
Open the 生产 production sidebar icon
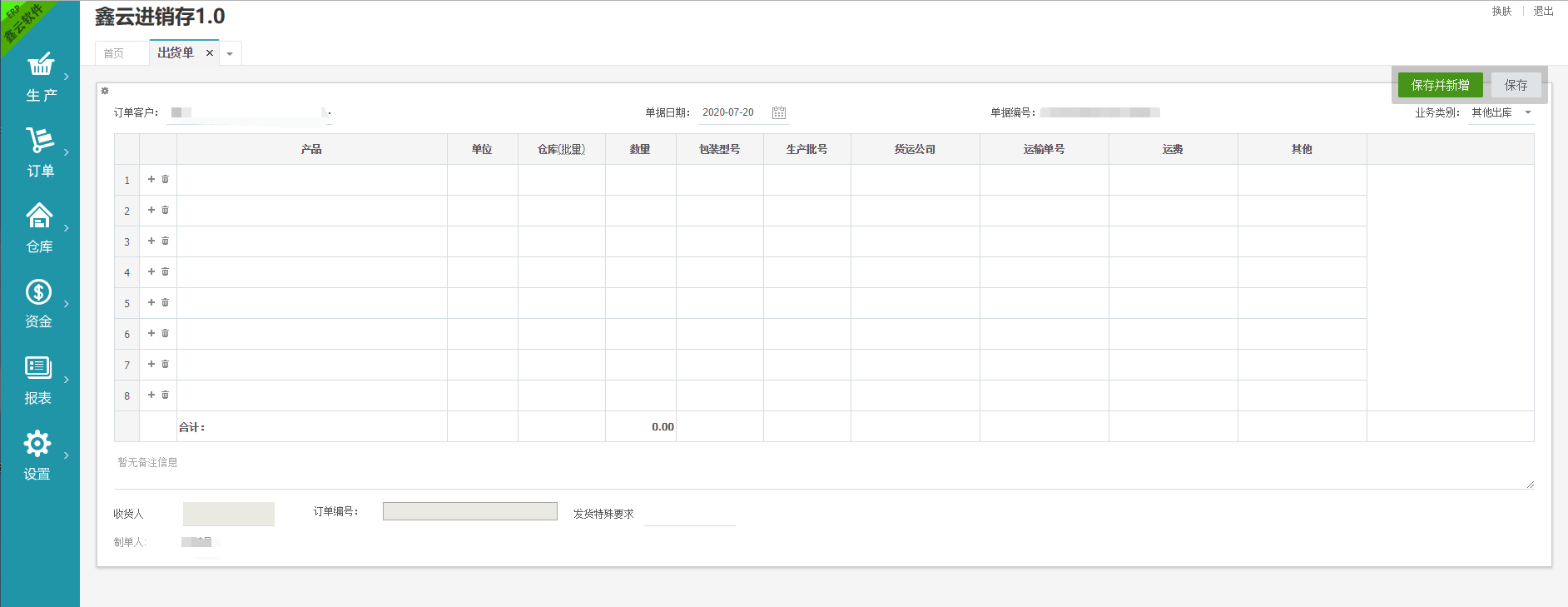coord(40,65)
